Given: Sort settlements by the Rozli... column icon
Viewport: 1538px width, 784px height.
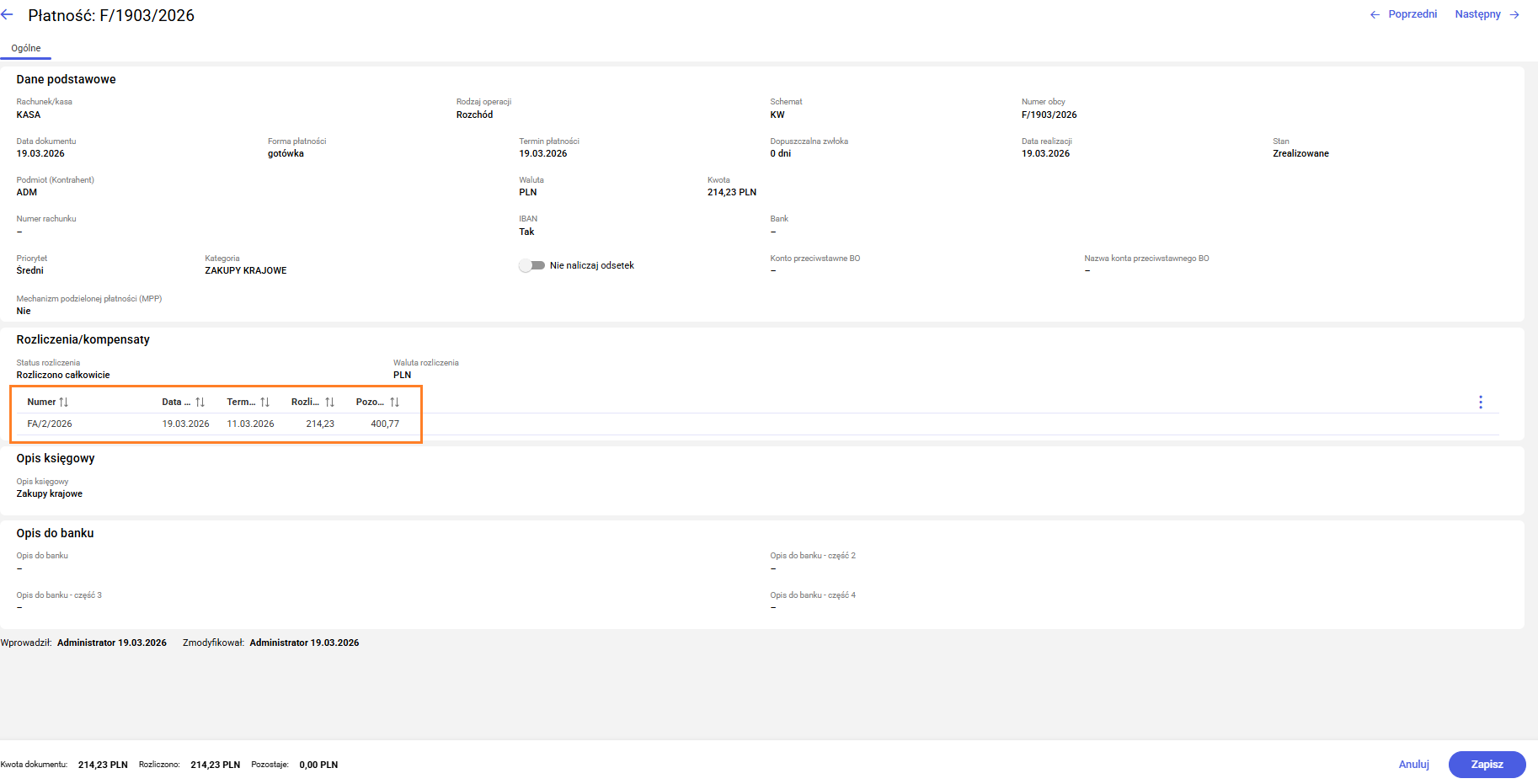Looking at the screenshot, I should 329,403.
